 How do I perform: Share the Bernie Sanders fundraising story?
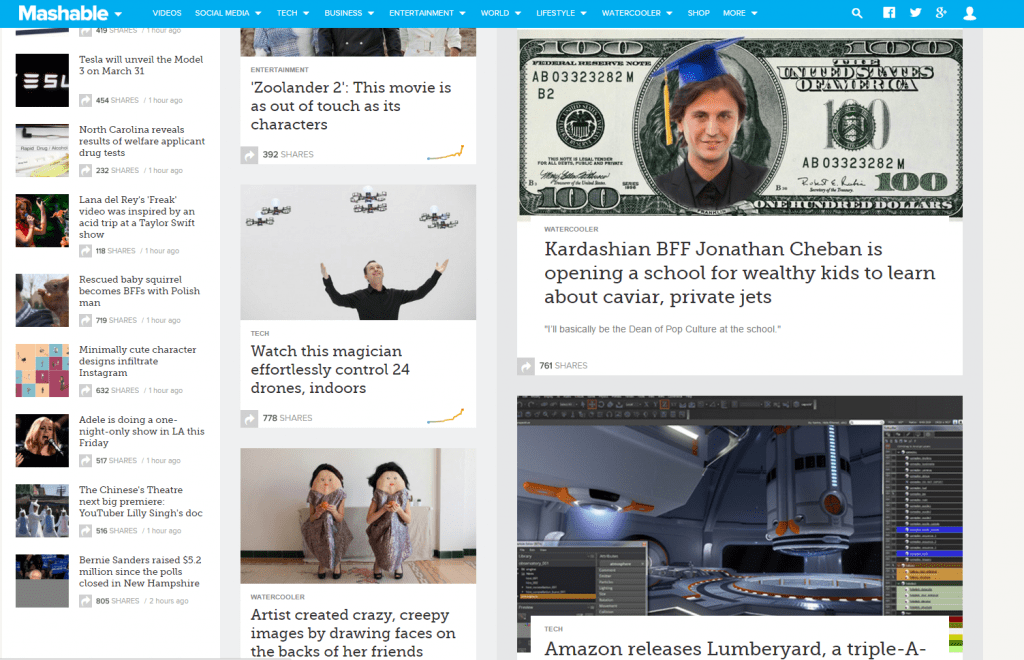click(x=86, y=601)
